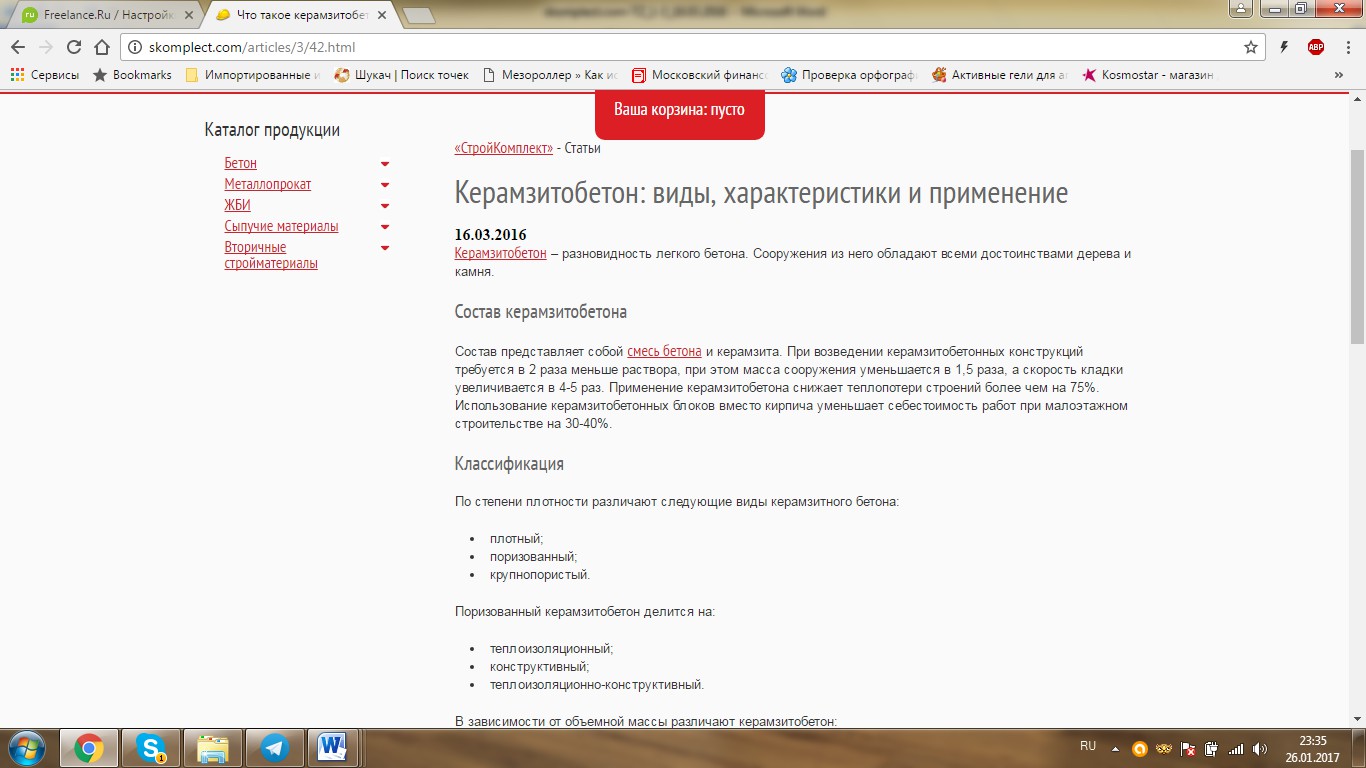Close the Что такое керамзитобетон tab
The height and width of the screenshot is (768, 1366).
point(382,15)
